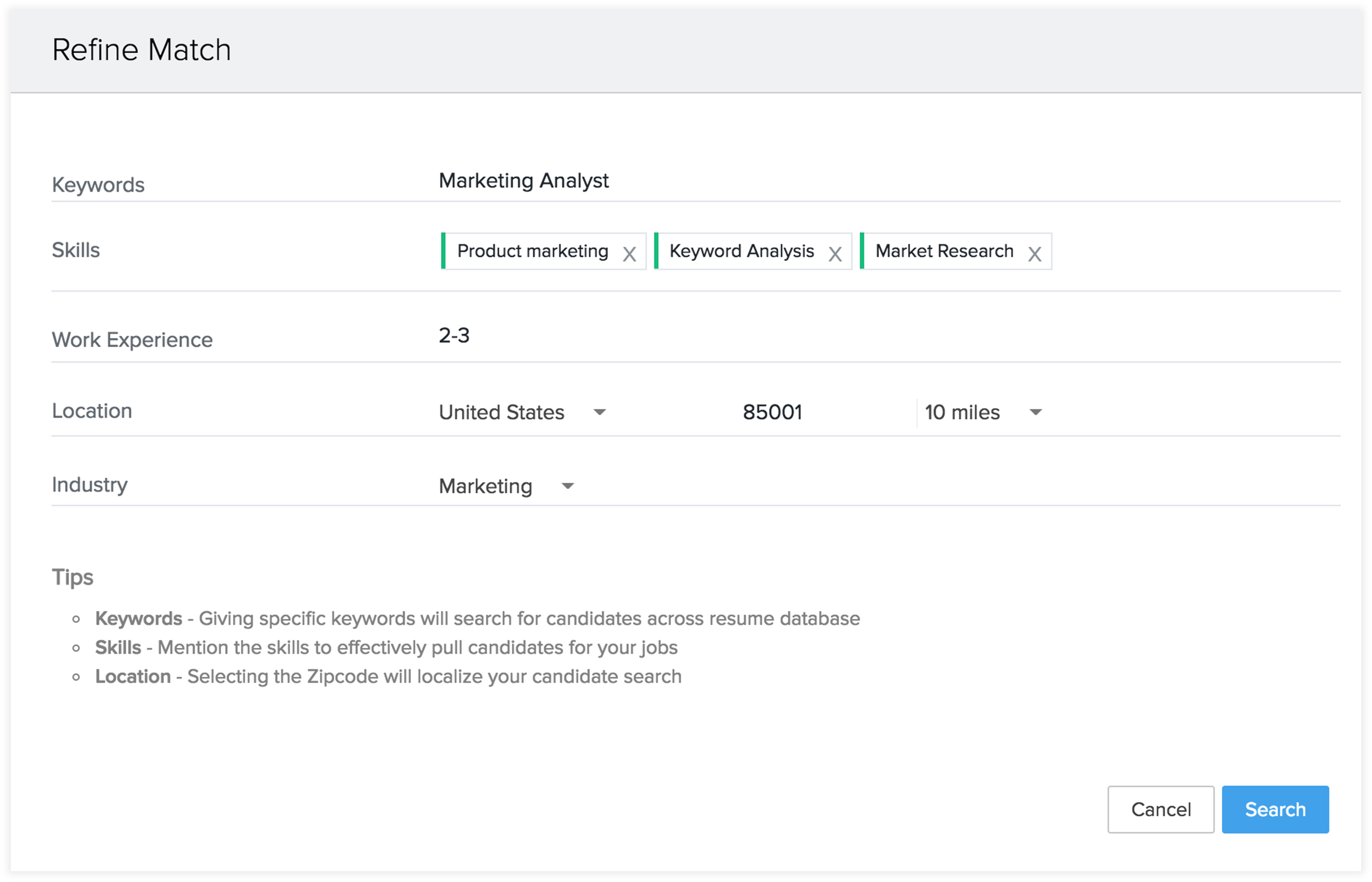Open the United States country dropdown arrow
Screen dimensions: 1372x882
(x=599, y=412)
